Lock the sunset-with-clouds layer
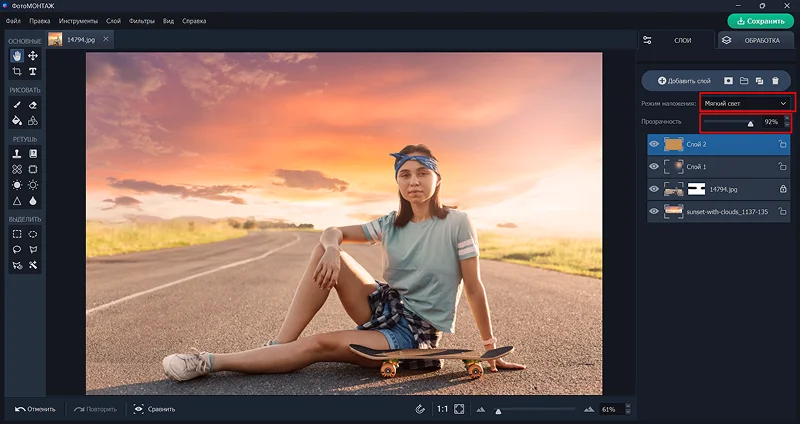This screenshot has width=800, height=424. (x=783, y=211)
